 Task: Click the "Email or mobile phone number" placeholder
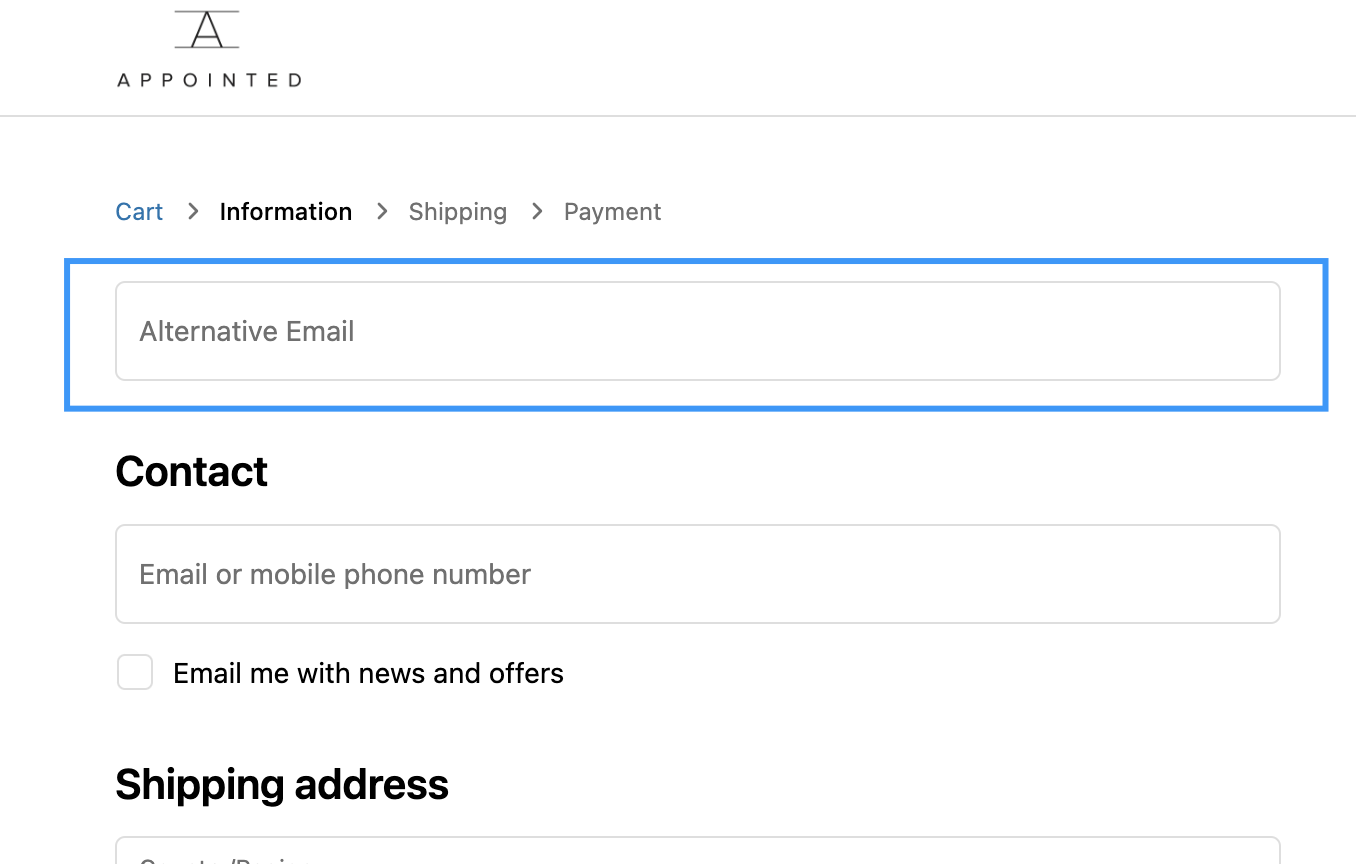point(335,575)
